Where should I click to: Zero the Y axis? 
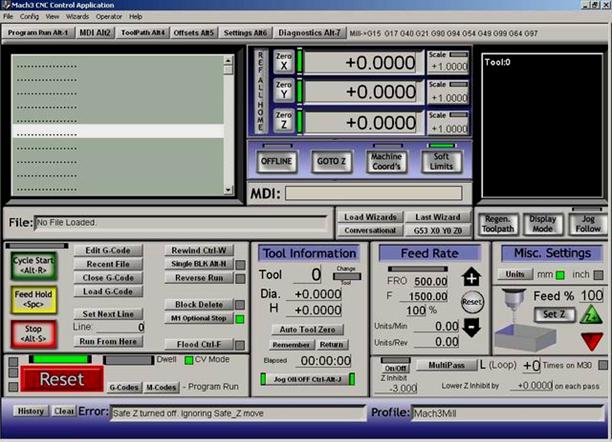pyautogui.click(x=284, y=90)
